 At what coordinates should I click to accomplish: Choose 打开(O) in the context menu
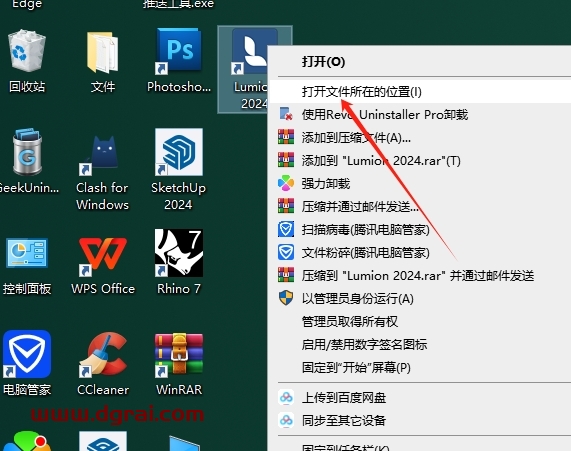point(419,61)
